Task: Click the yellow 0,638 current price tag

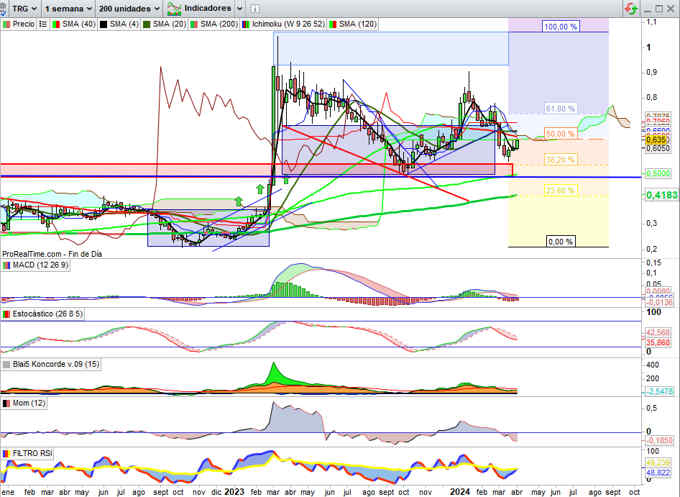Action: 656,140
